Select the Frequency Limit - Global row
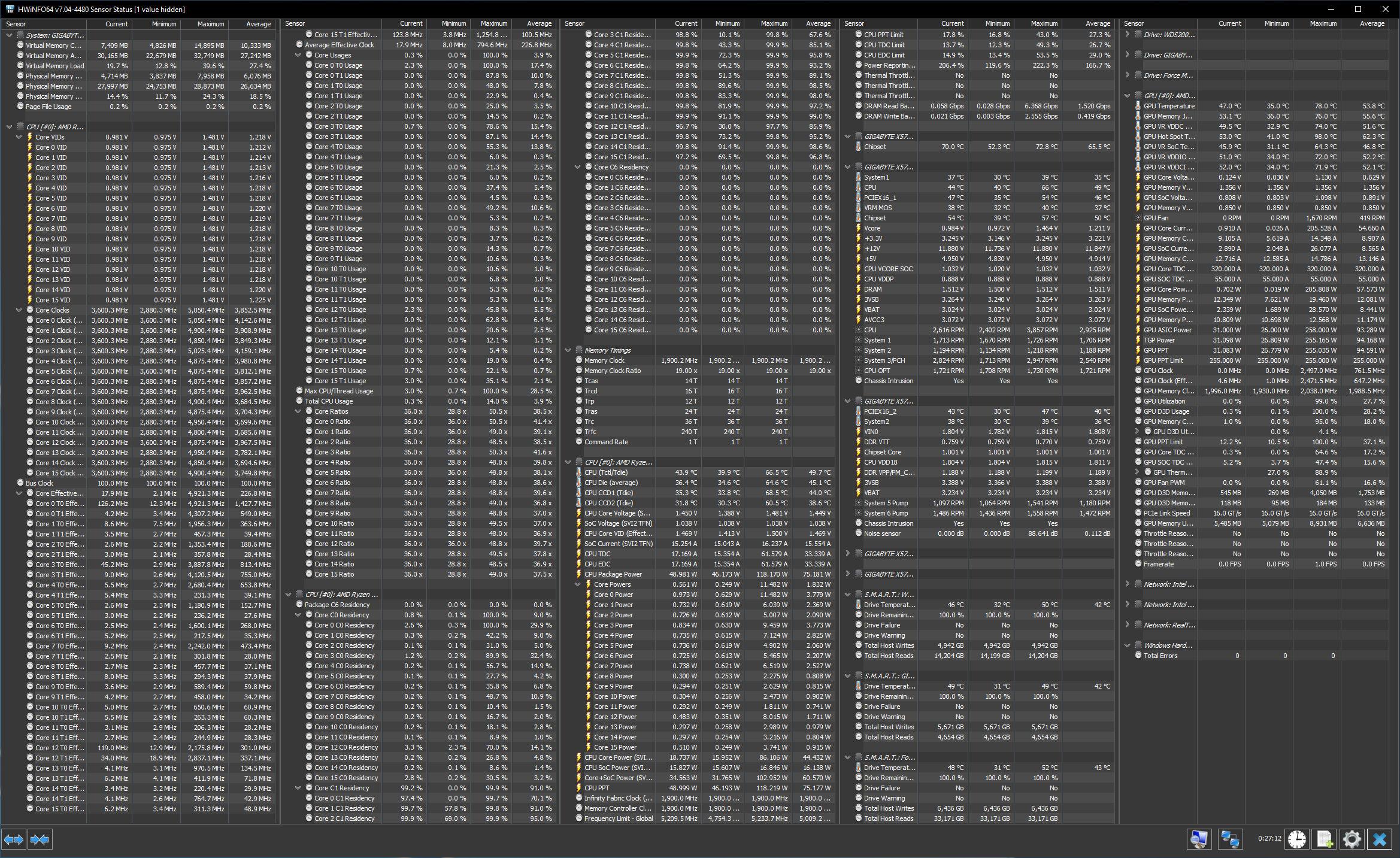The height and width of the screenshot is (858, 1400). tap(698, 818)
